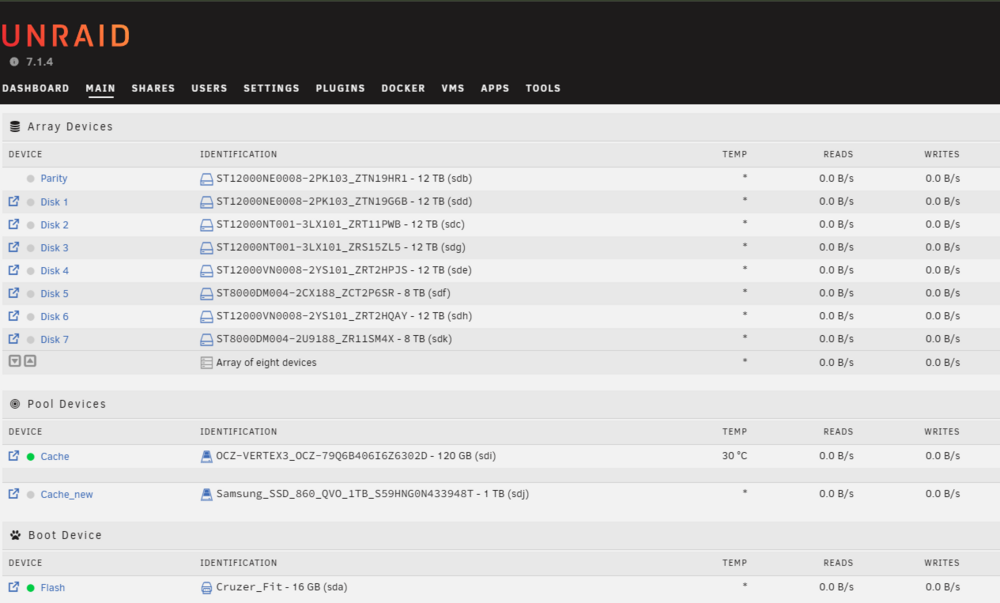Open the Shares tab
Image resolution: width=1000 pixels, height=603 pixels.
point(153,89)
